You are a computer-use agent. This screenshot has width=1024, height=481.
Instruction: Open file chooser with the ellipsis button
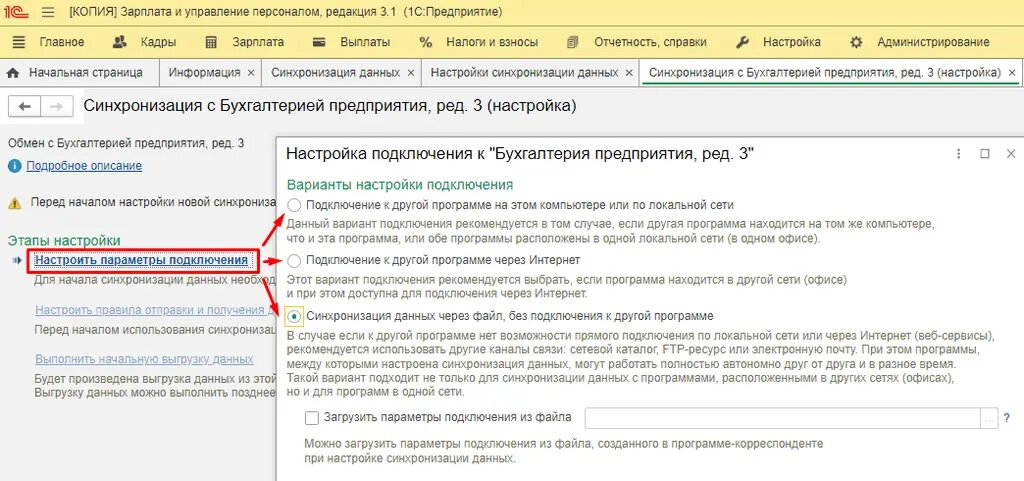tap(989, 418)
